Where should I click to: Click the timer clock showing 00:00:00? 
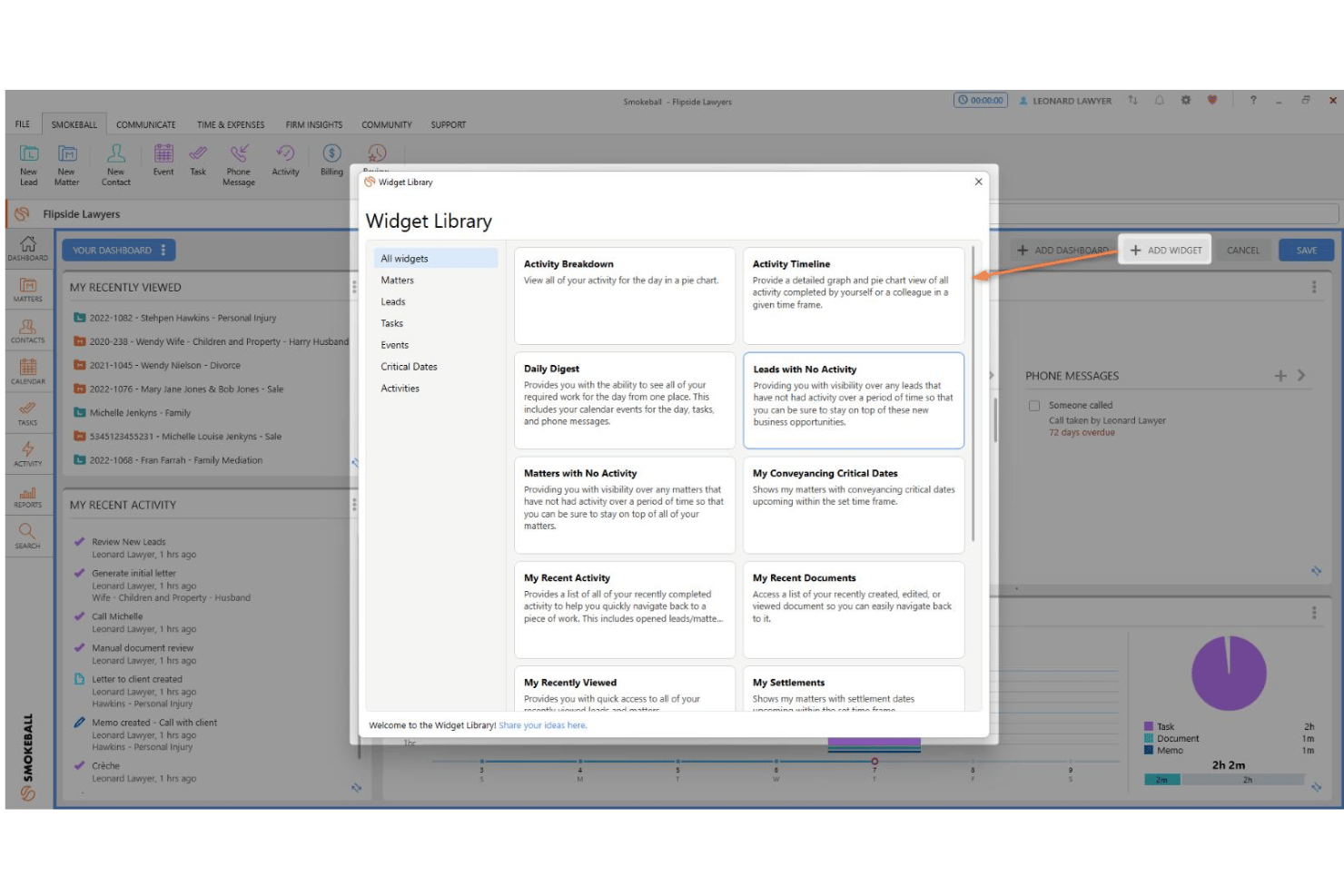[x=981, y=101]
